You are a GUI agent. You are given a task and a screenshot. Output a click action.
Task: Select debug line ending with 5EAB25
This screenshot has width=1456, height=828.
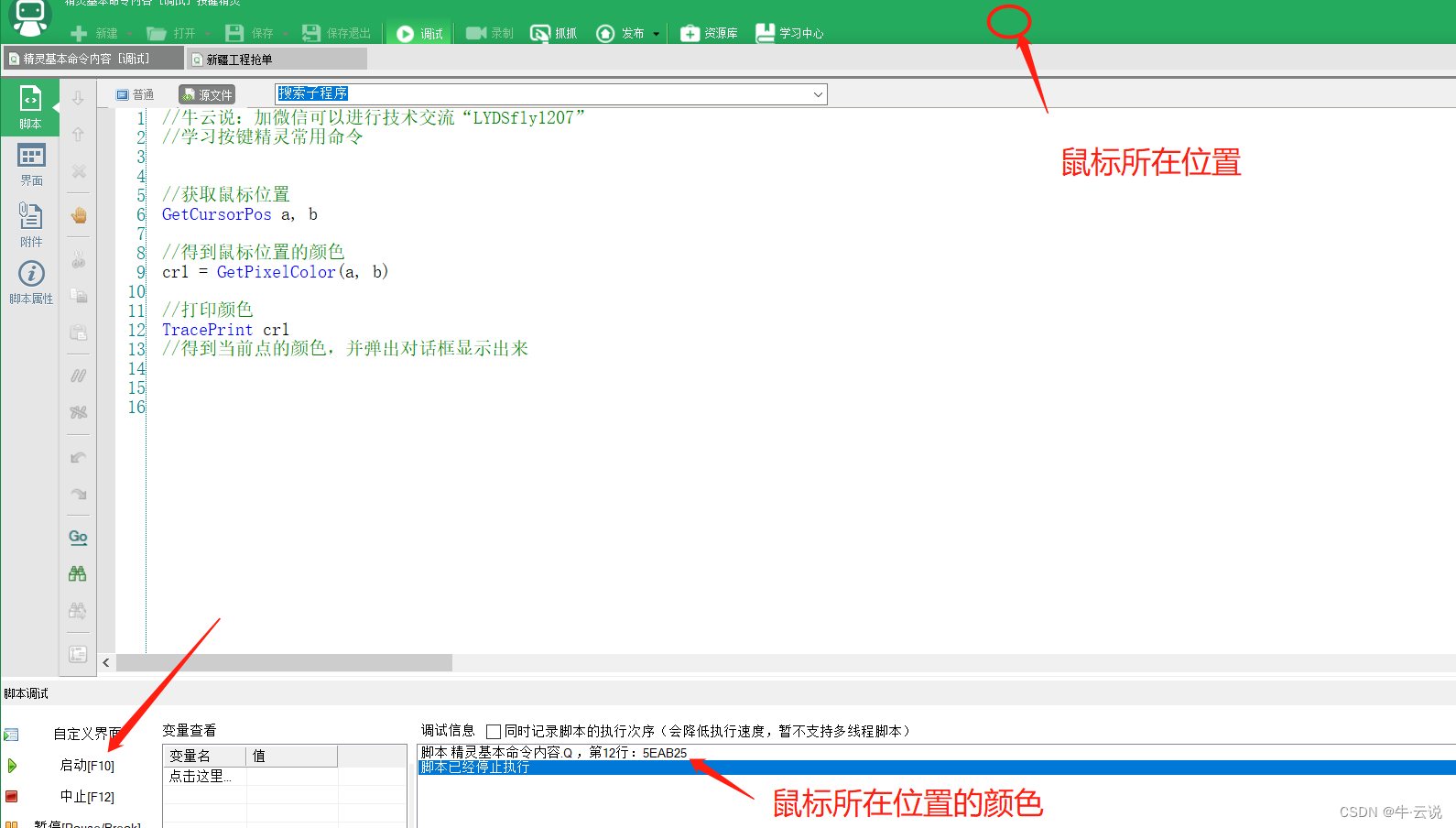pyautogui.click(x=554, y=753)
